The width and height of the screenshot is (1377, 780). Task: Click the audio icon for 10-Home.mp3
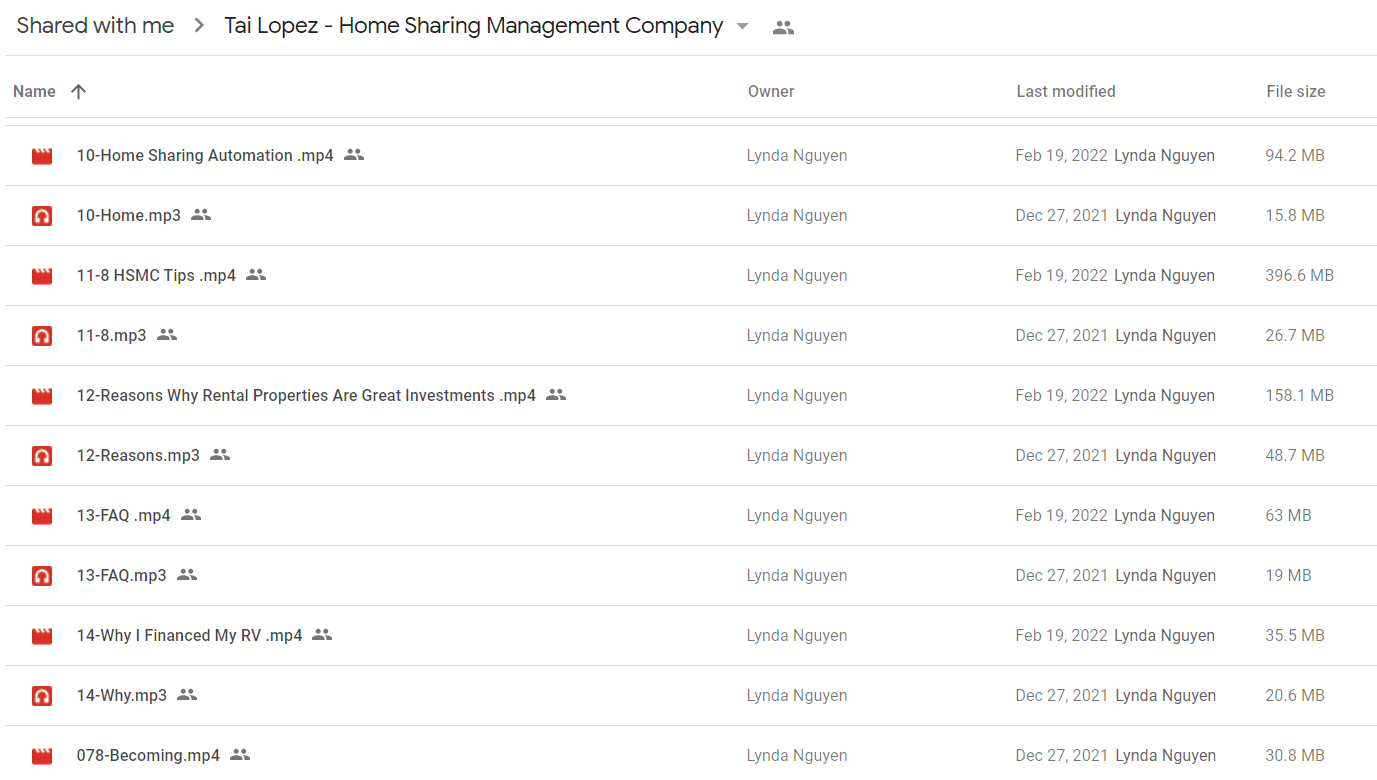42,216
